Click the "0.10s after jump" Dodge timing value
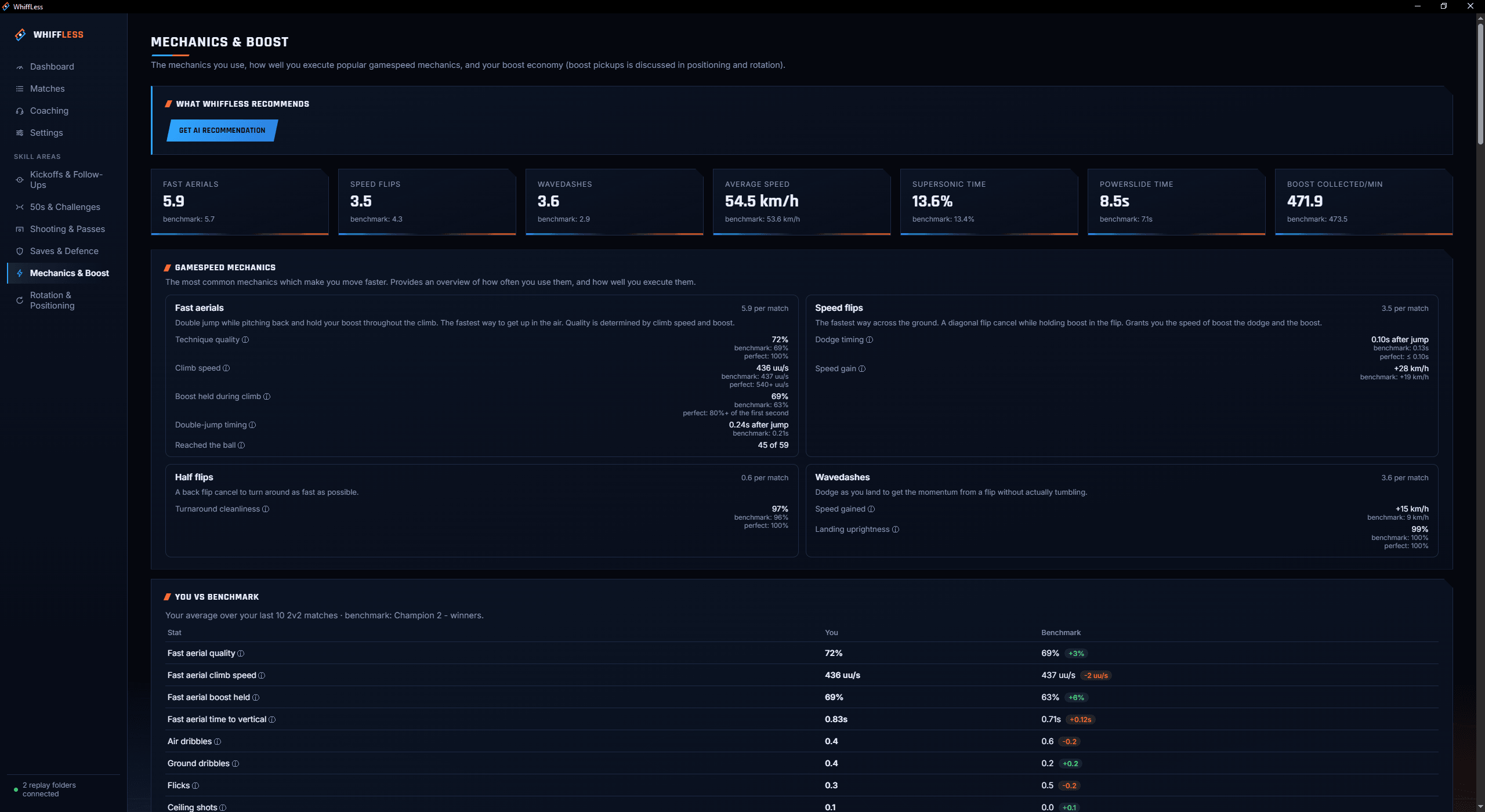 pyautogui.click(x=1400, y=340)
